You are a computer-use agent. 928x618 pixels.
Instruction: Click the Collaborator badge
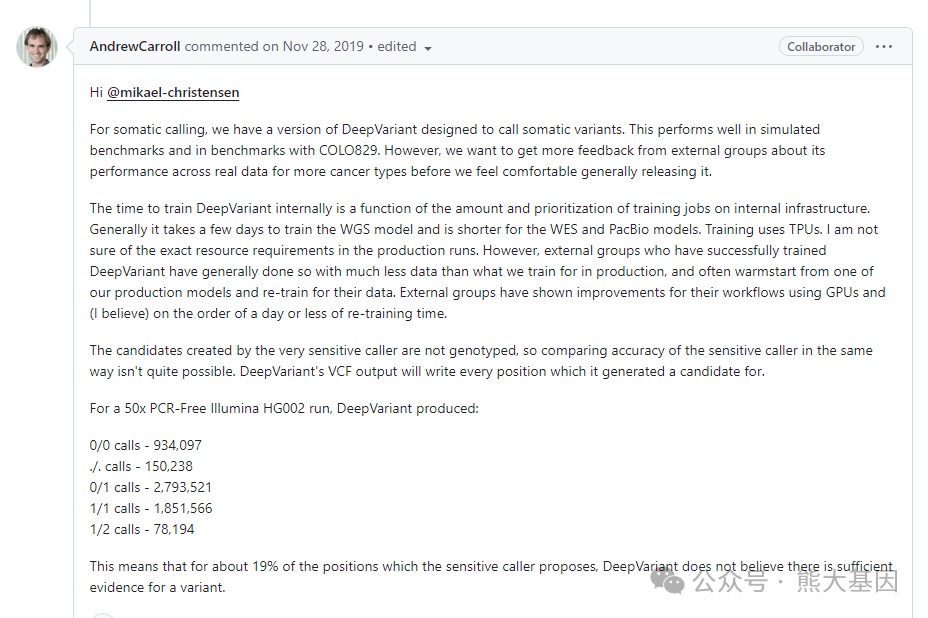[x=820, y=46]
